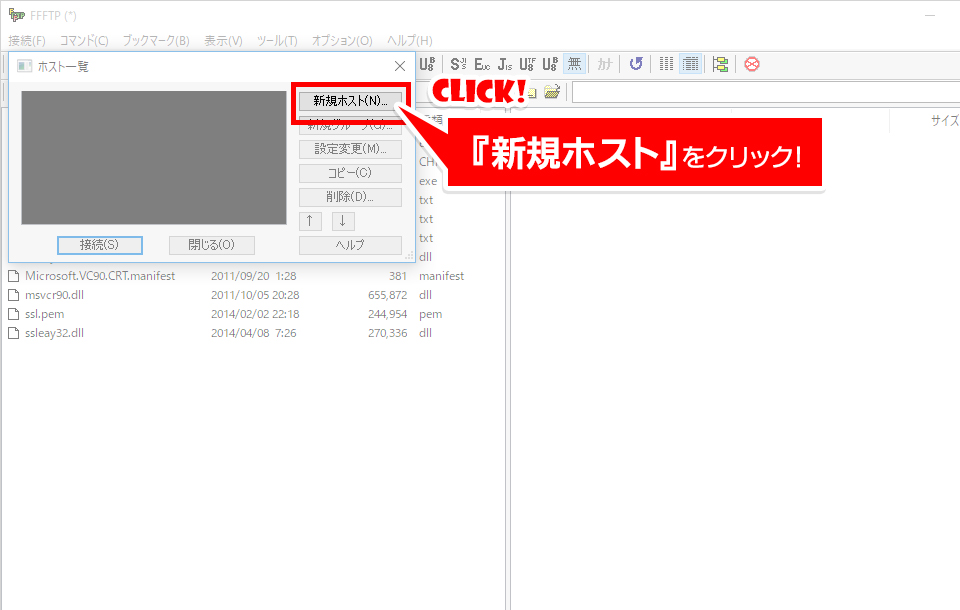Click date 2014/02/02 22:18
Screen dimensions: 960x610
tap(255, 314)
